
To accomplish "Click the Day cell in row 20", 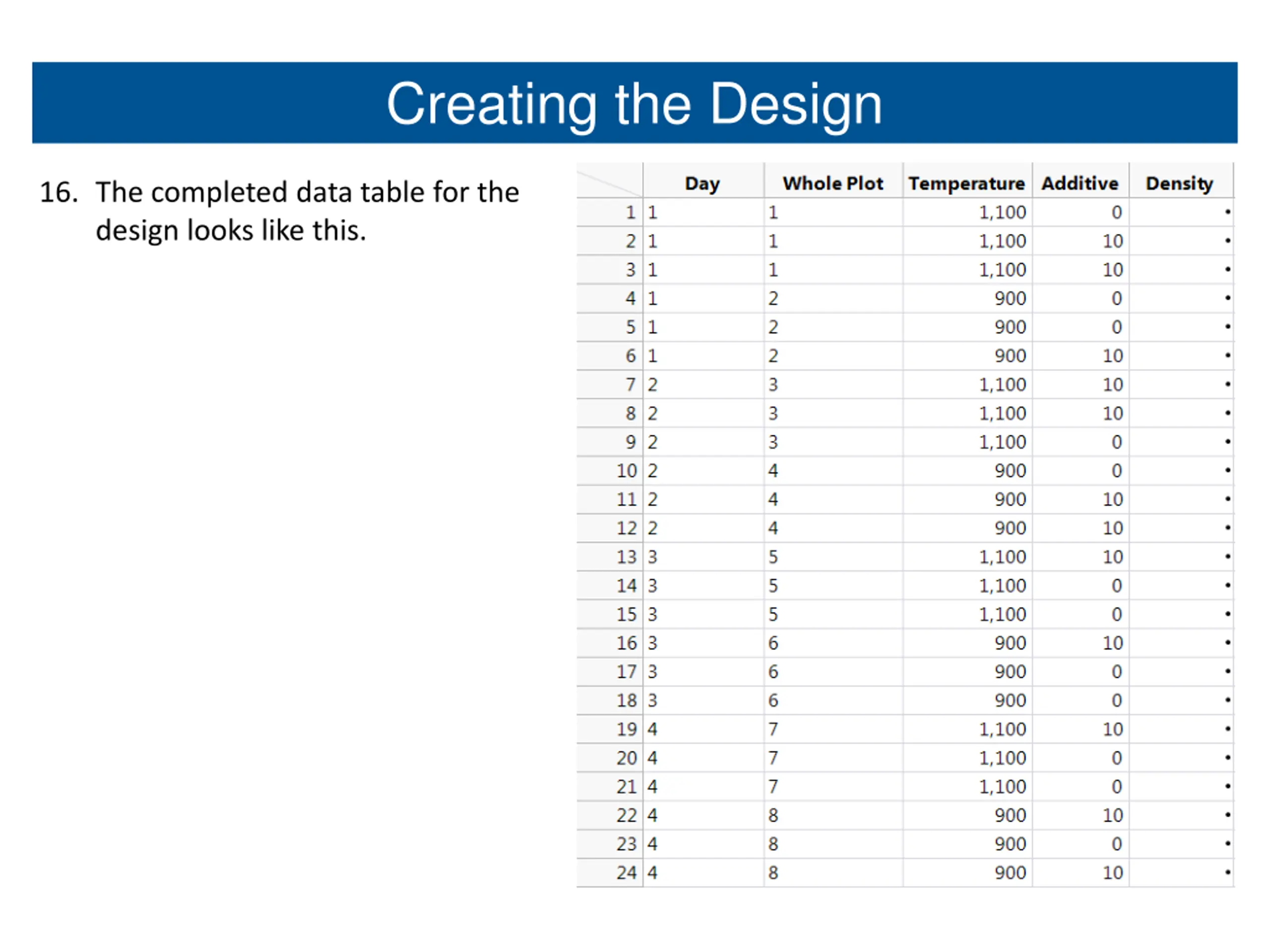I will coord(703,758).
